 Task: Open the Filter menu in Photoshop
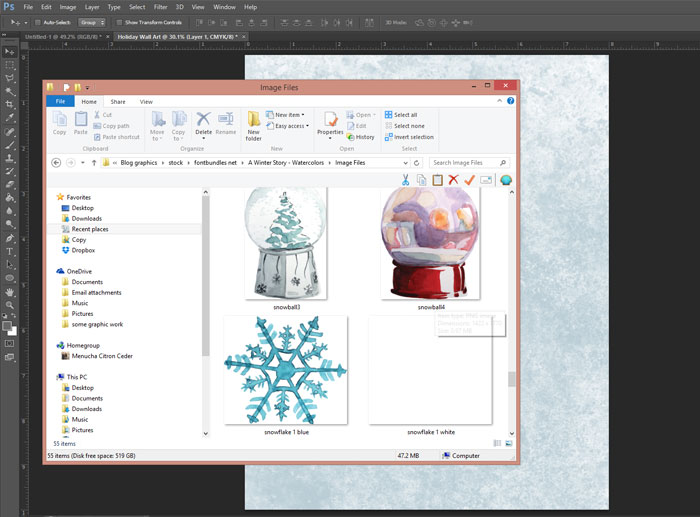pyautogui.click(x=160, y=7)
